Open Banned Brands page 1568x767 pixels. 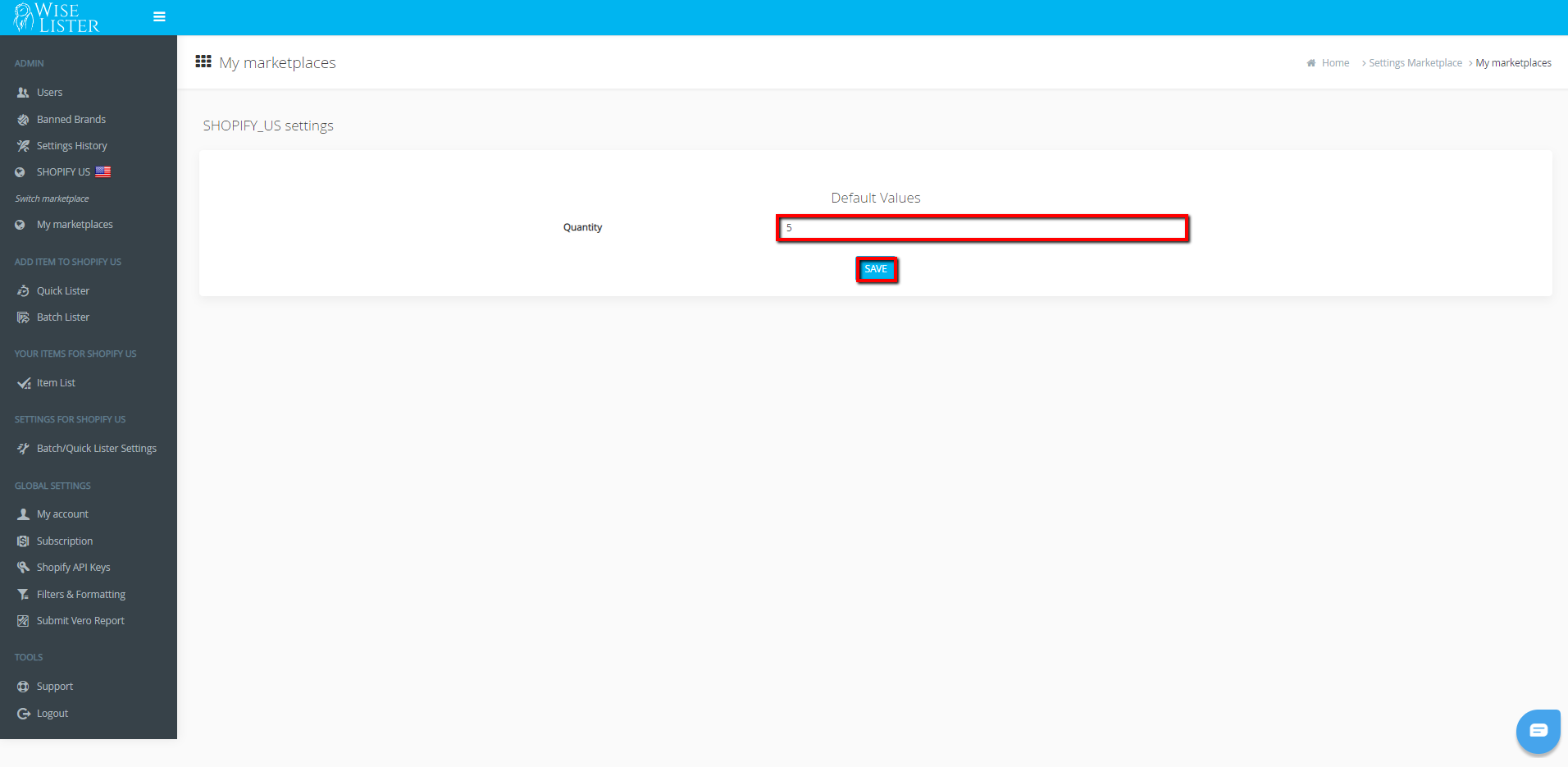(71, 120)
